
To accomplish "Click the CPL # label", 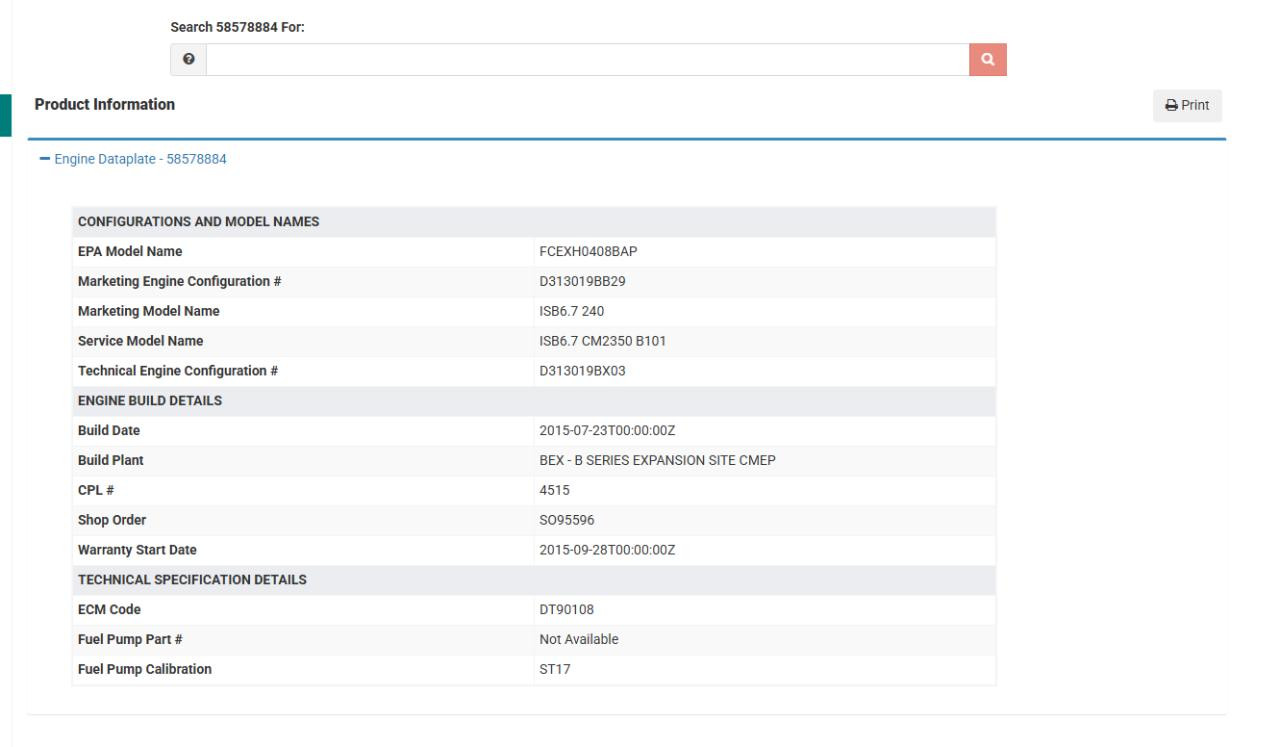I will pos(94,491).
